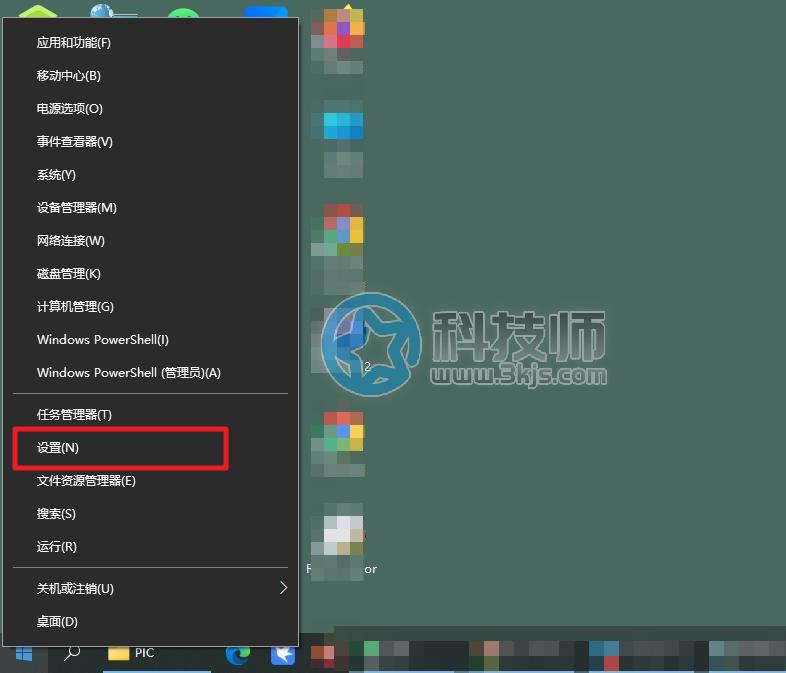Open Search (搜索) menu entry
Viewport: 786px width, 673px height.
tap(150, 514)
